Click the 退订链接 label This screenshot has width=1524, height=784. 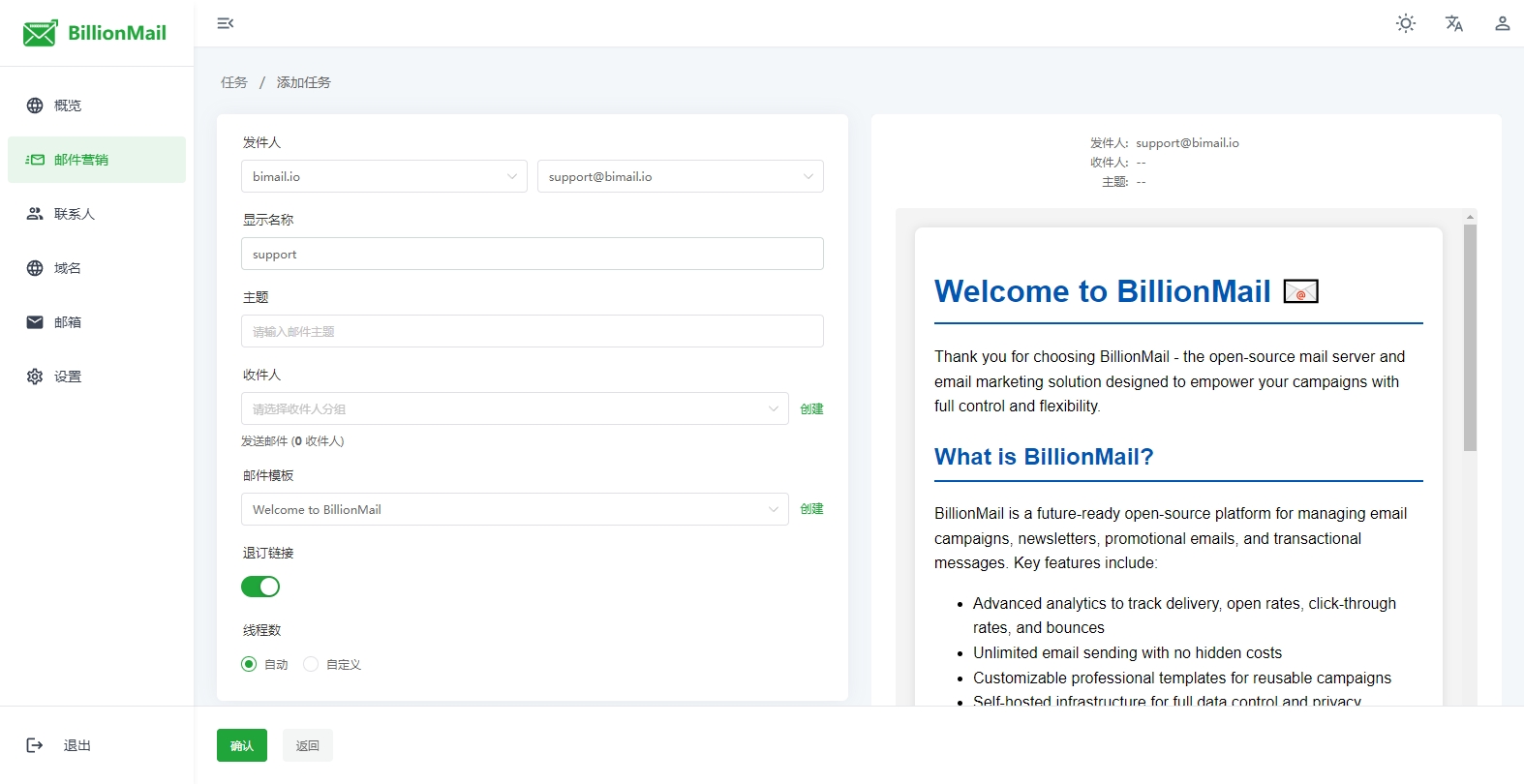click(x=268, y=553)
